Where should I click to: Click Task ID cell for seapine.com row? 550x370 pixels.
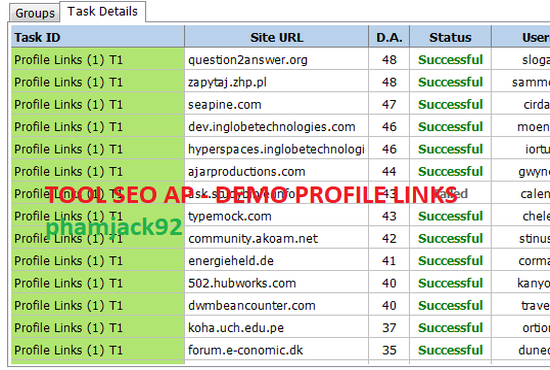pos(98,105)
